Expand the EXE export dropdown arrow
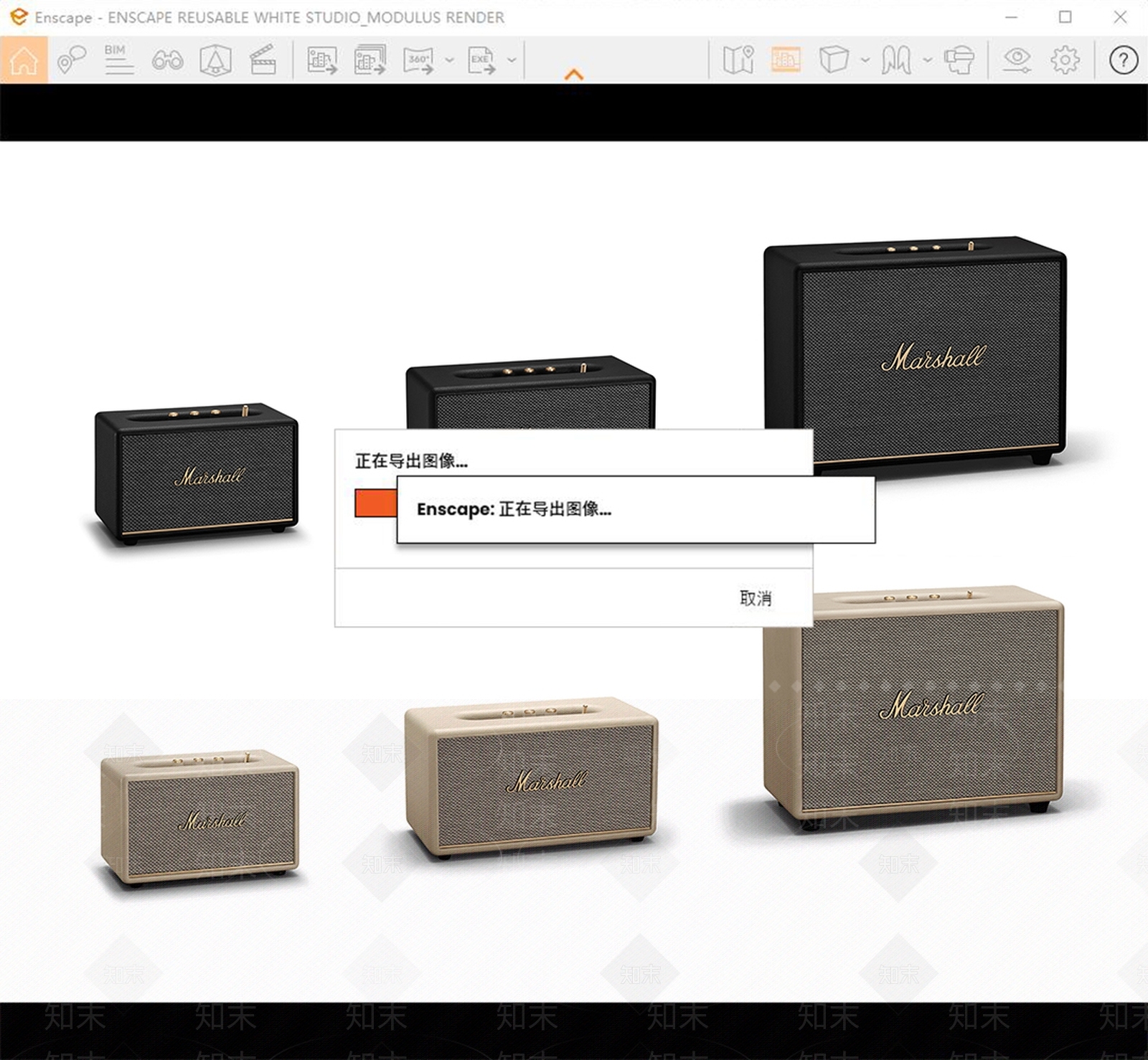The width and height of the screenshot is (1148, 1060). point(512,60)
